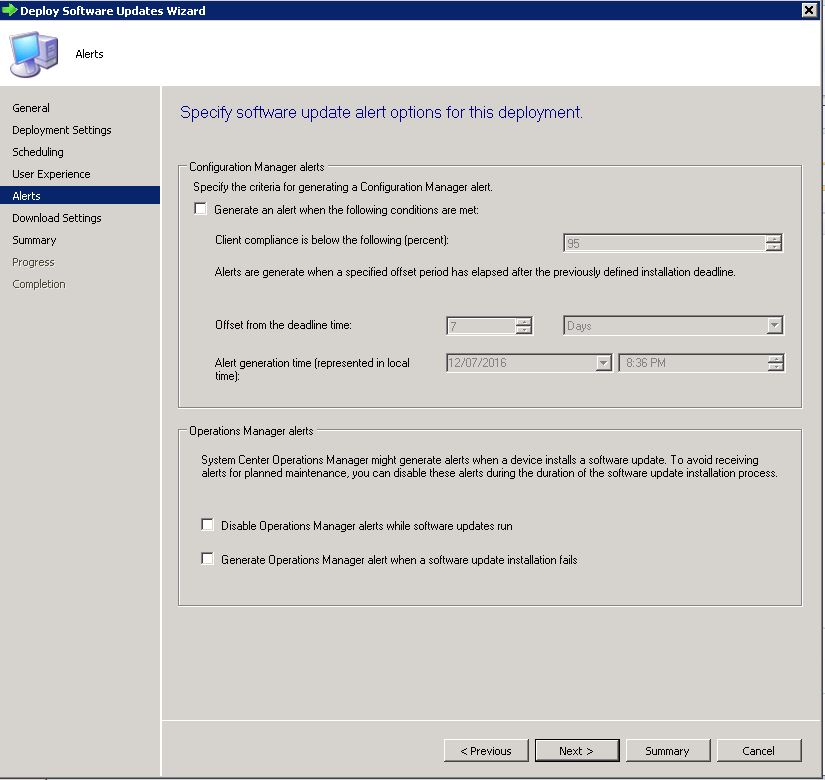
Task: Check 'Generate Operations Manager alert when installation fails'
Action: coord(207,558)
